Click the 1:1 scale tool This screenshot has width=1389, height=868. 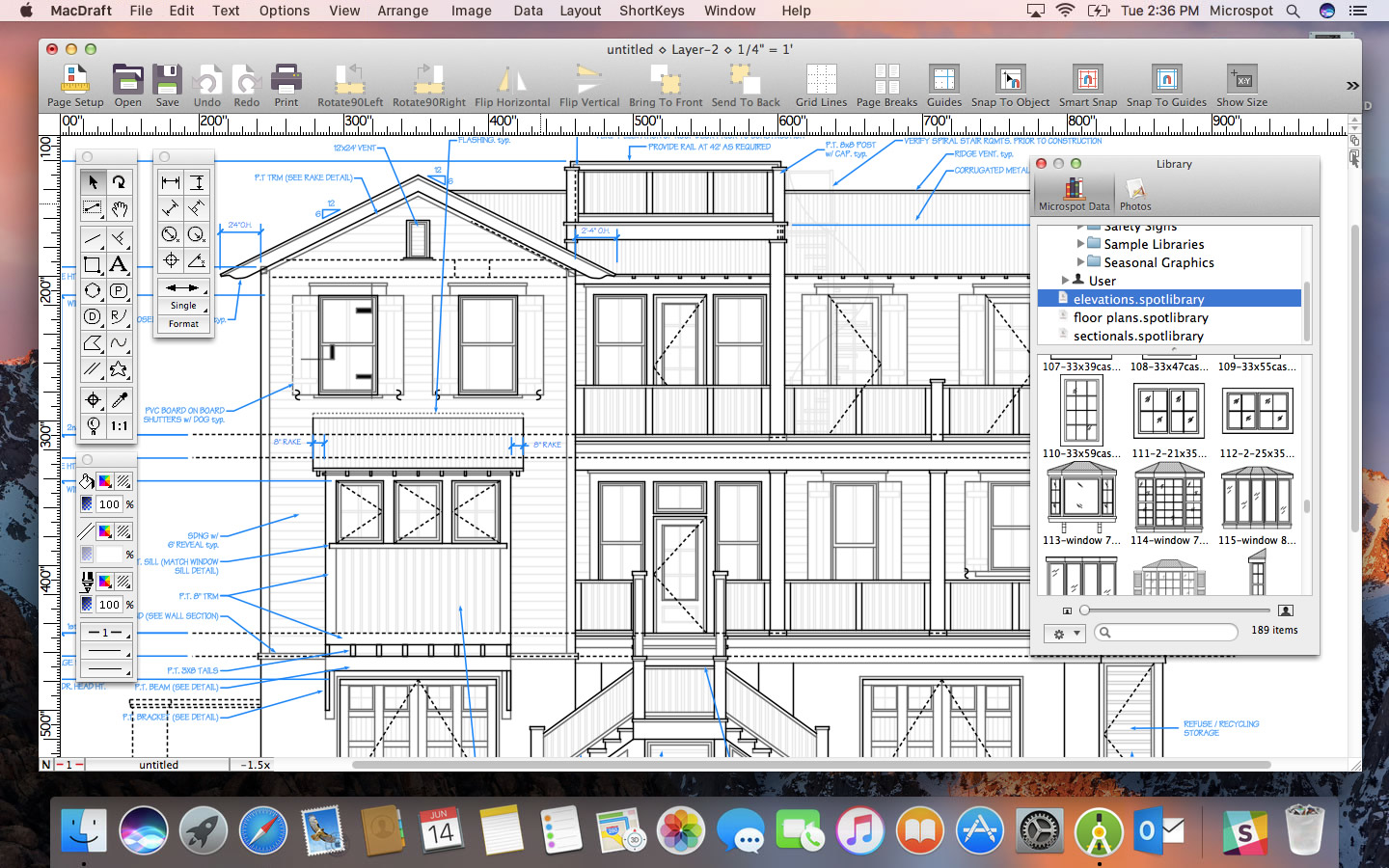119,425
